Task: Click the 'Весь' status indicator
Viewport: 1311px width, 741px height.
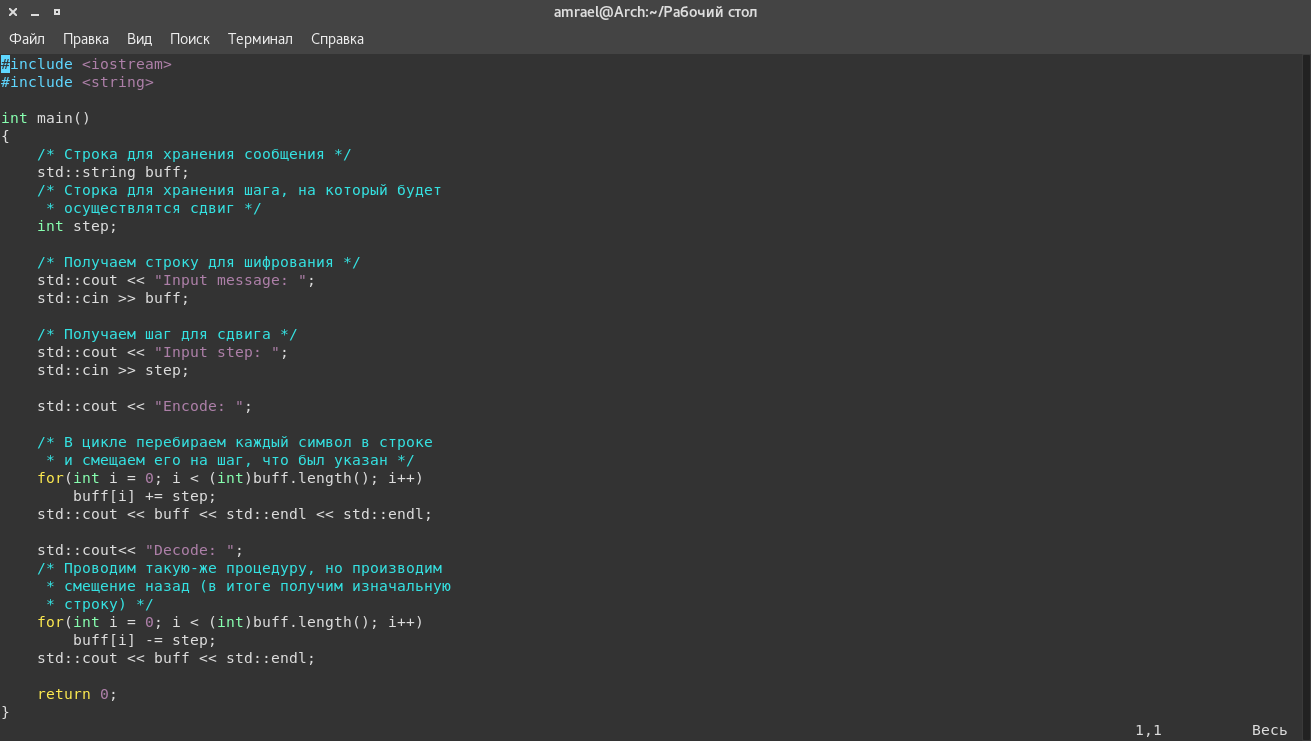Action: [1270, 730]
